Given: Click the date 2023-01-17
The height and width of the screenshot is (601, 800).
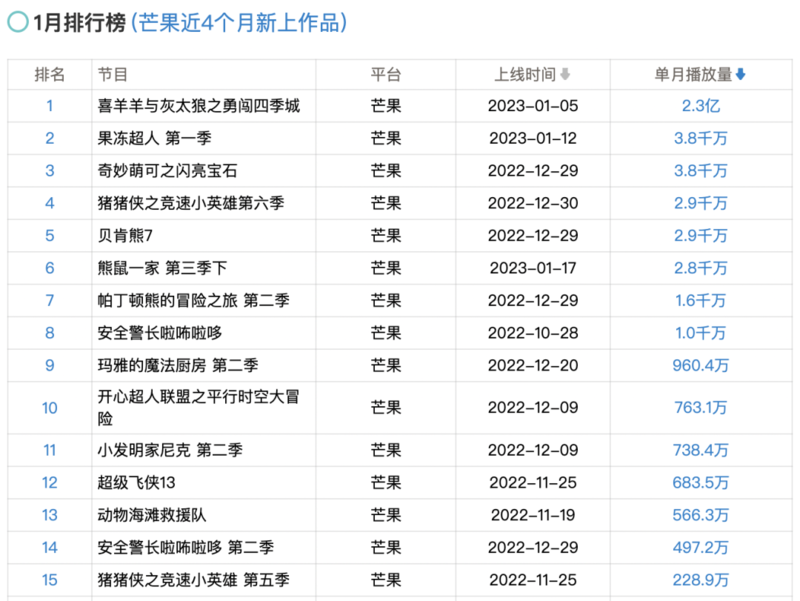Looking at the screenshot, I should (x=533, y=268).
